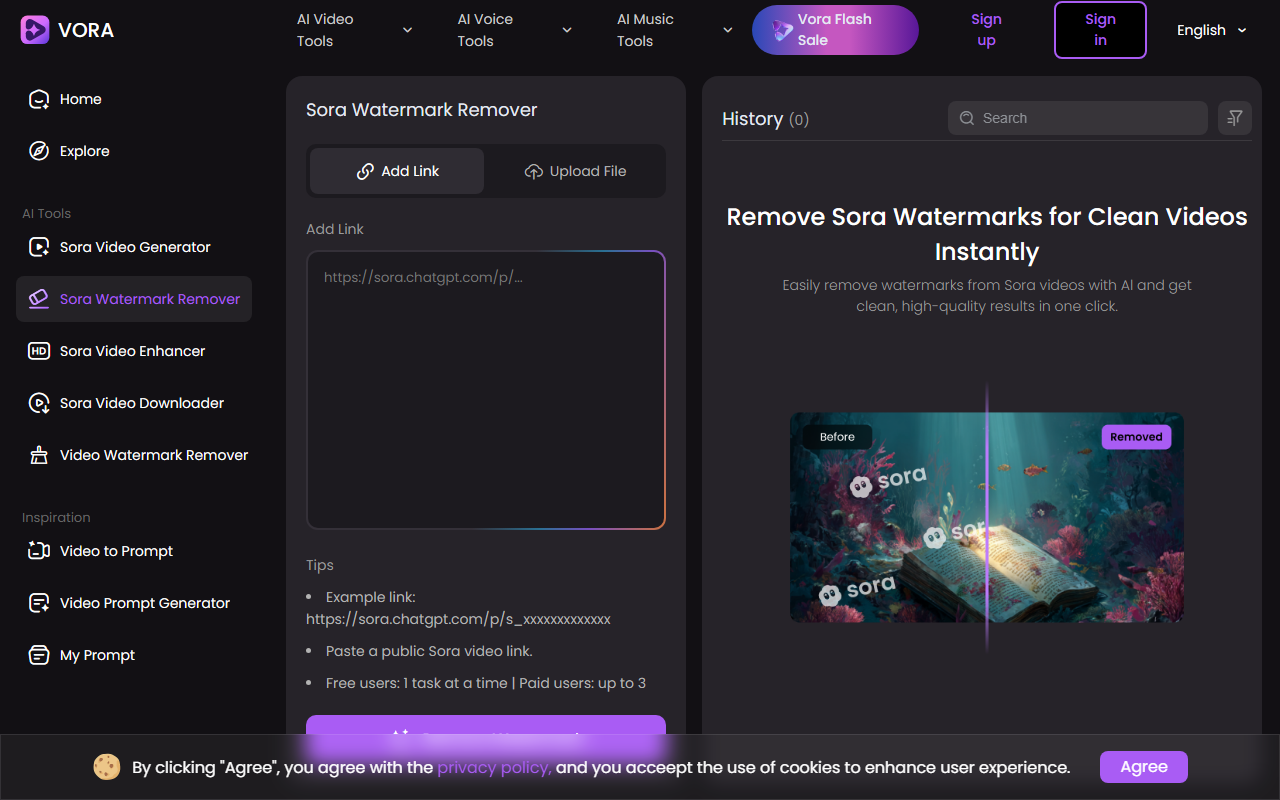Click the Sora Video Enhancer HD icon
This screenshot has height=800, width=1280.
pyautogui.click(x=39, y=351)
